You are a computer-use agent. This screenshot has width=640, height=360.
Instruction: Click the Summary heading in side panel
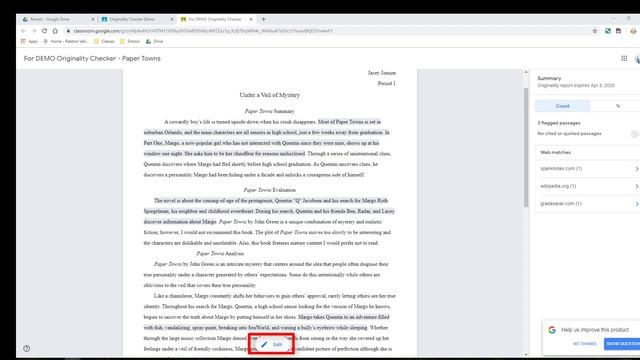pyautogui.click(x=549, y=78)
